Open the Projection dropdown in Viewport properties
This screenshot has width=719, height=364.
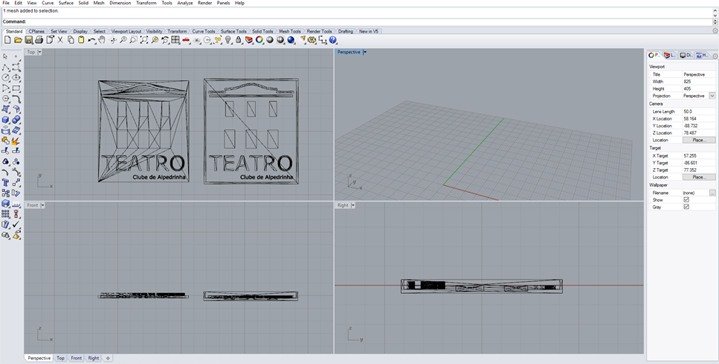tap(712, 96)
